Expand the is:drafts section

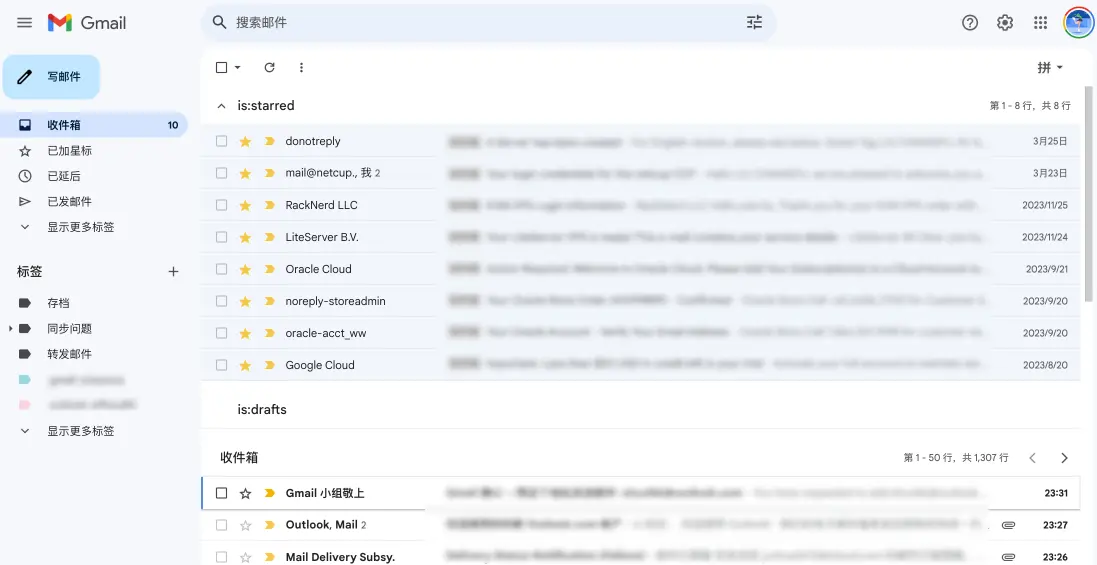point(262,409)
